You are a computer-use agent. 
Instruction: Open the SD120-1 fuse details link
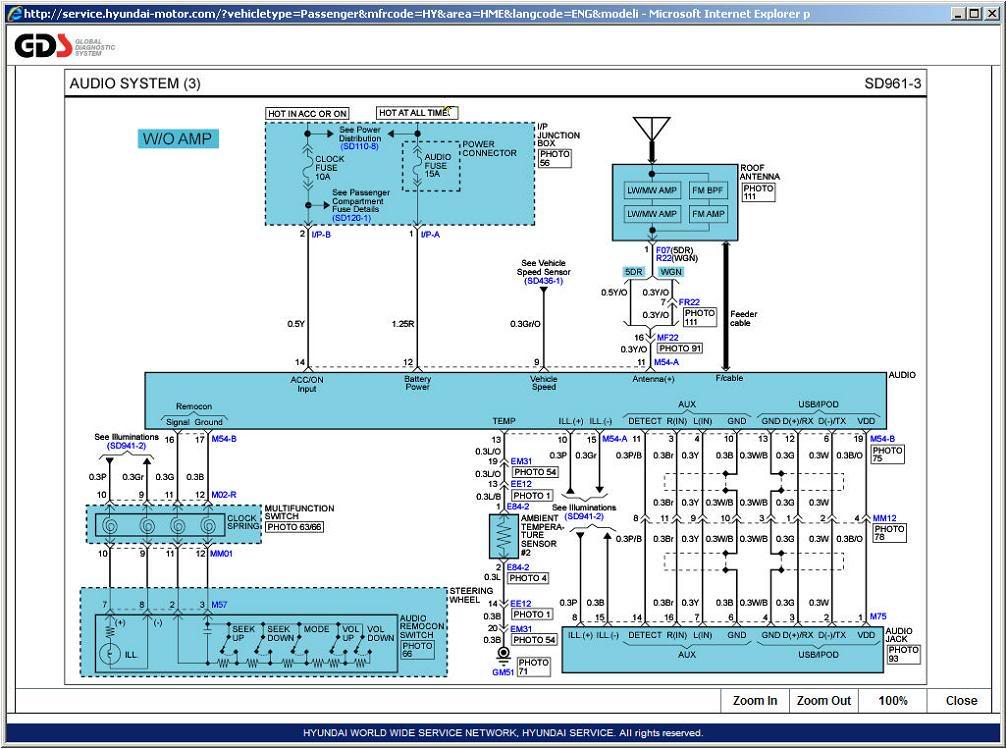tap(352, 218)
